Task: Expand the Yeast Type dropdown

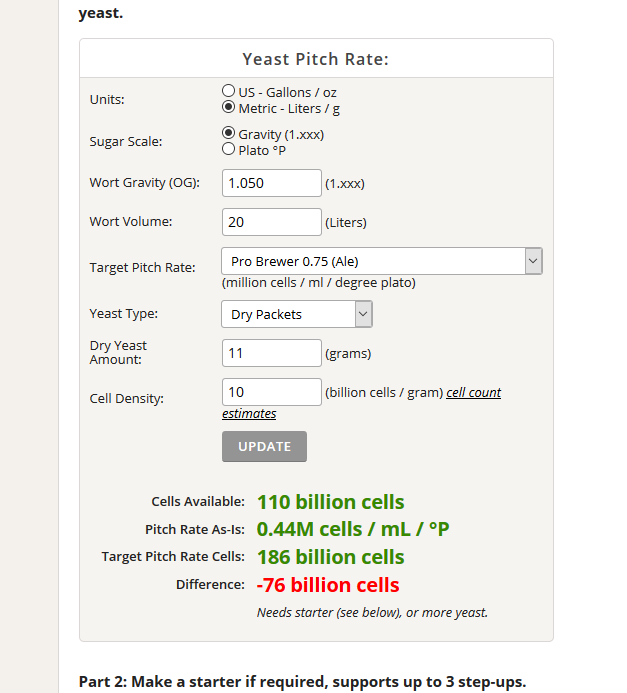Action: pyautogui.click(x=297, y=314)
